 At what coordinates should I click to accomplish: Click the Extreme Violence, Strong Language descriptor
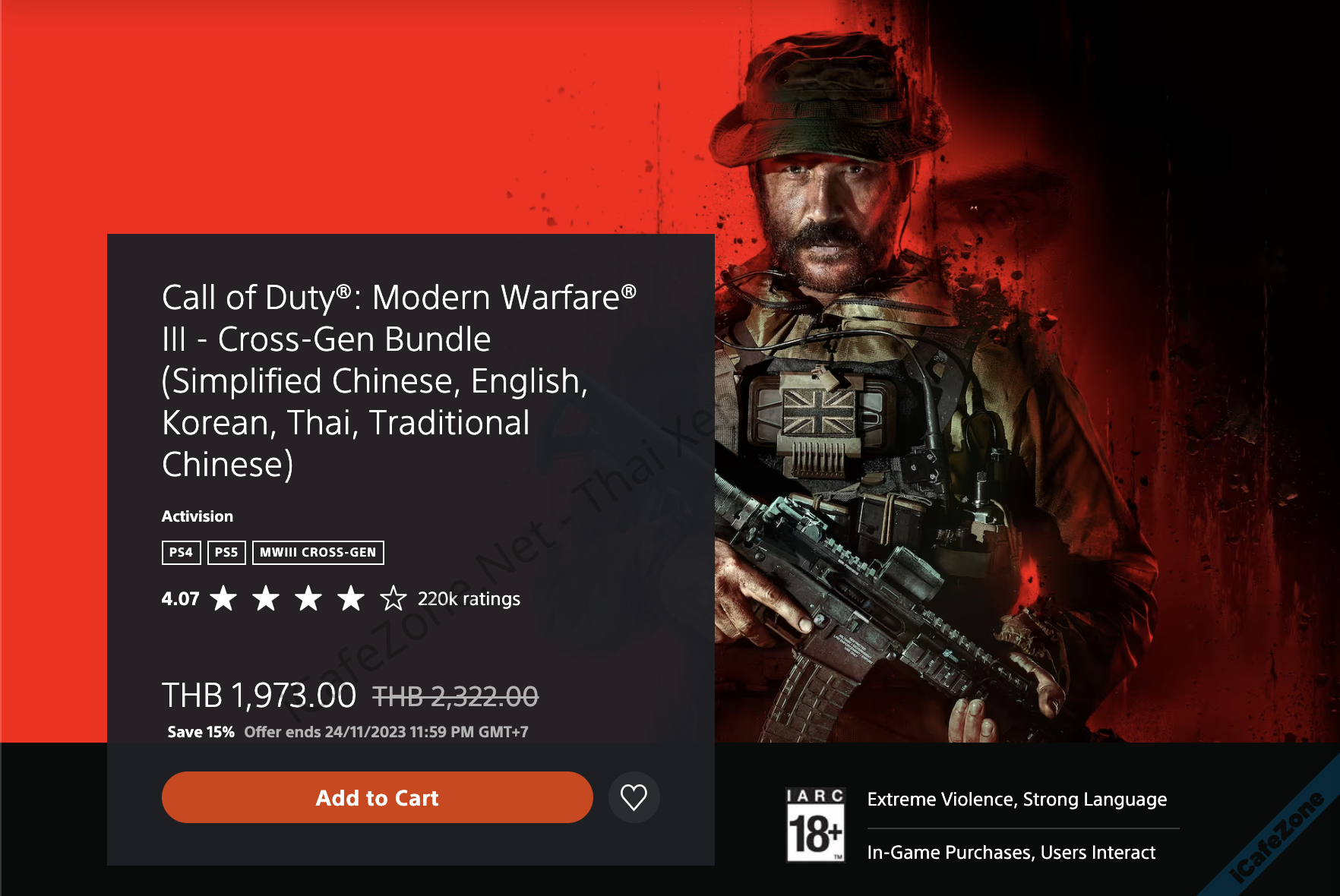click(x=1017, y=800)
